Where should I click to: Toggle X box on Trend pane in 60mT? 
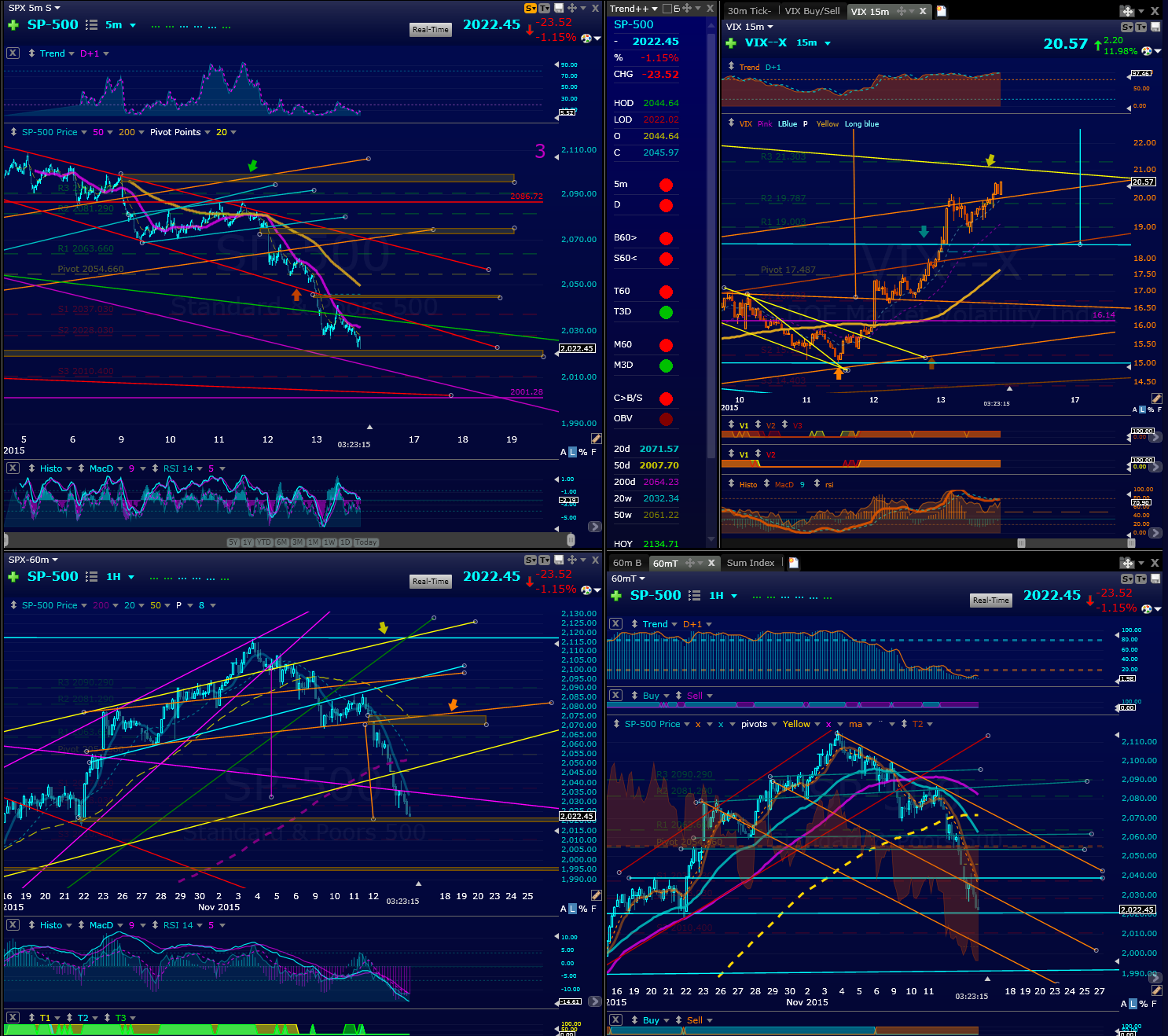(616, 624)
